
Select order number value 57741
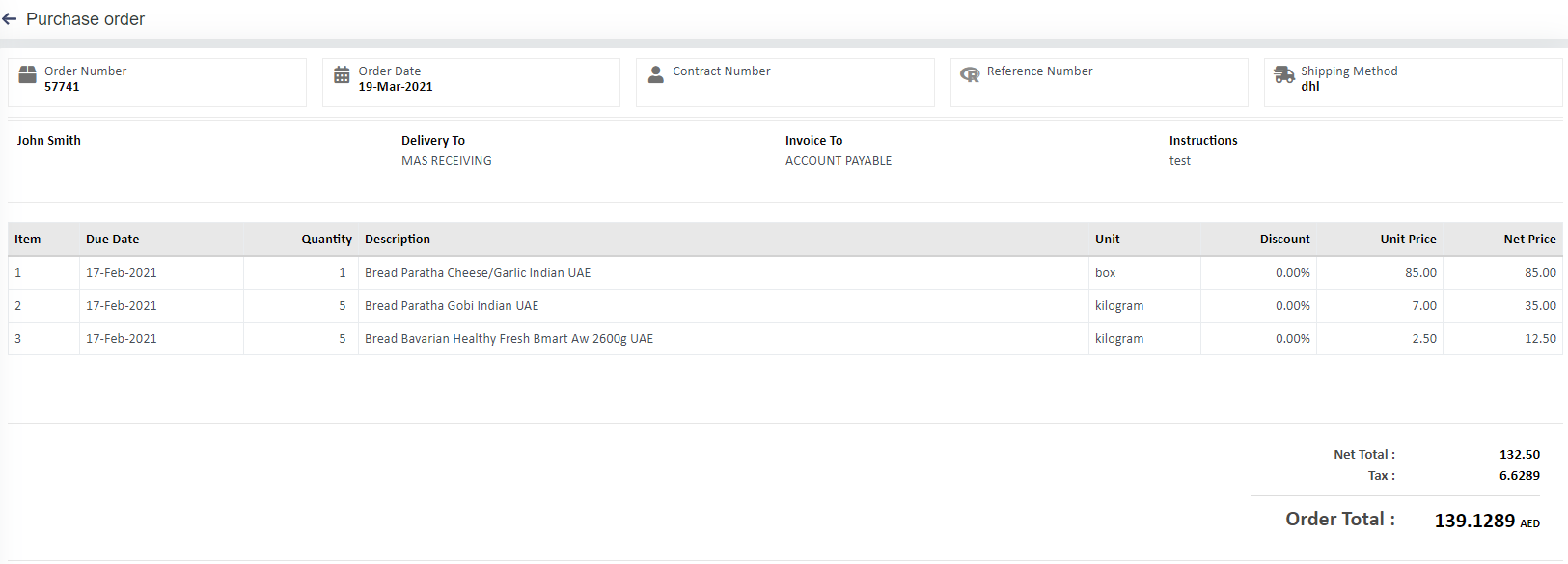click(62, 87)
